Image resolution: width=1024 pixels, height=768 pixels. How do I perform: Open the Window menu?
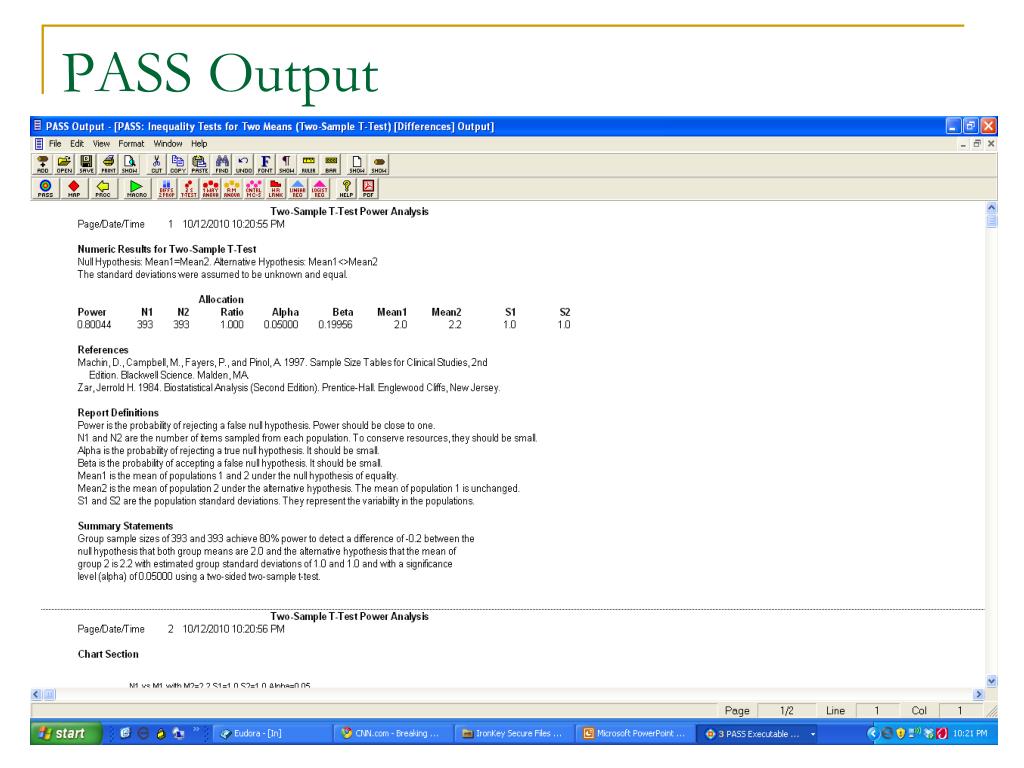168,144
